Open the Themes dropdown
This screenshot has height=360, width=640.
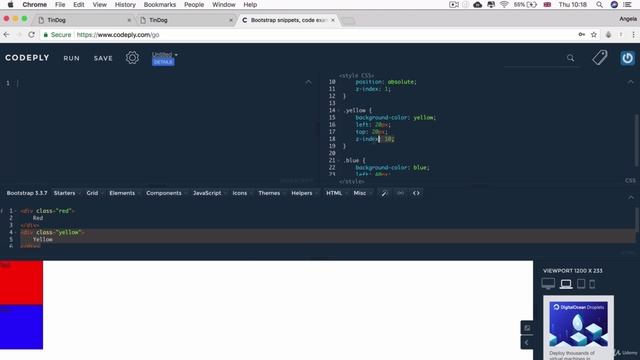(x=271, y=193)
